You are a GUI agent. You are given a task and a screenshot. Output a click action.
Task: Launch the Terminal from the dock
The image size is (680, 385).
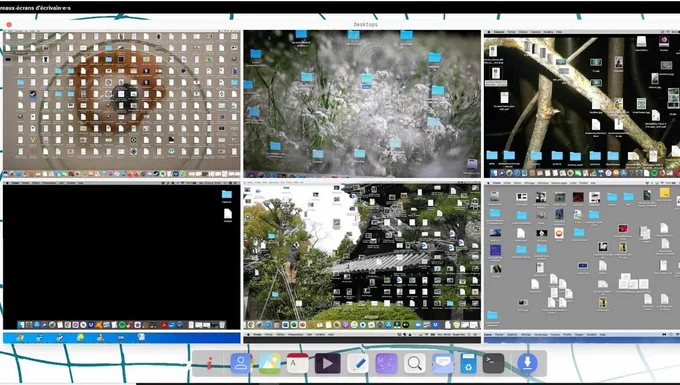tap(494, 363)
